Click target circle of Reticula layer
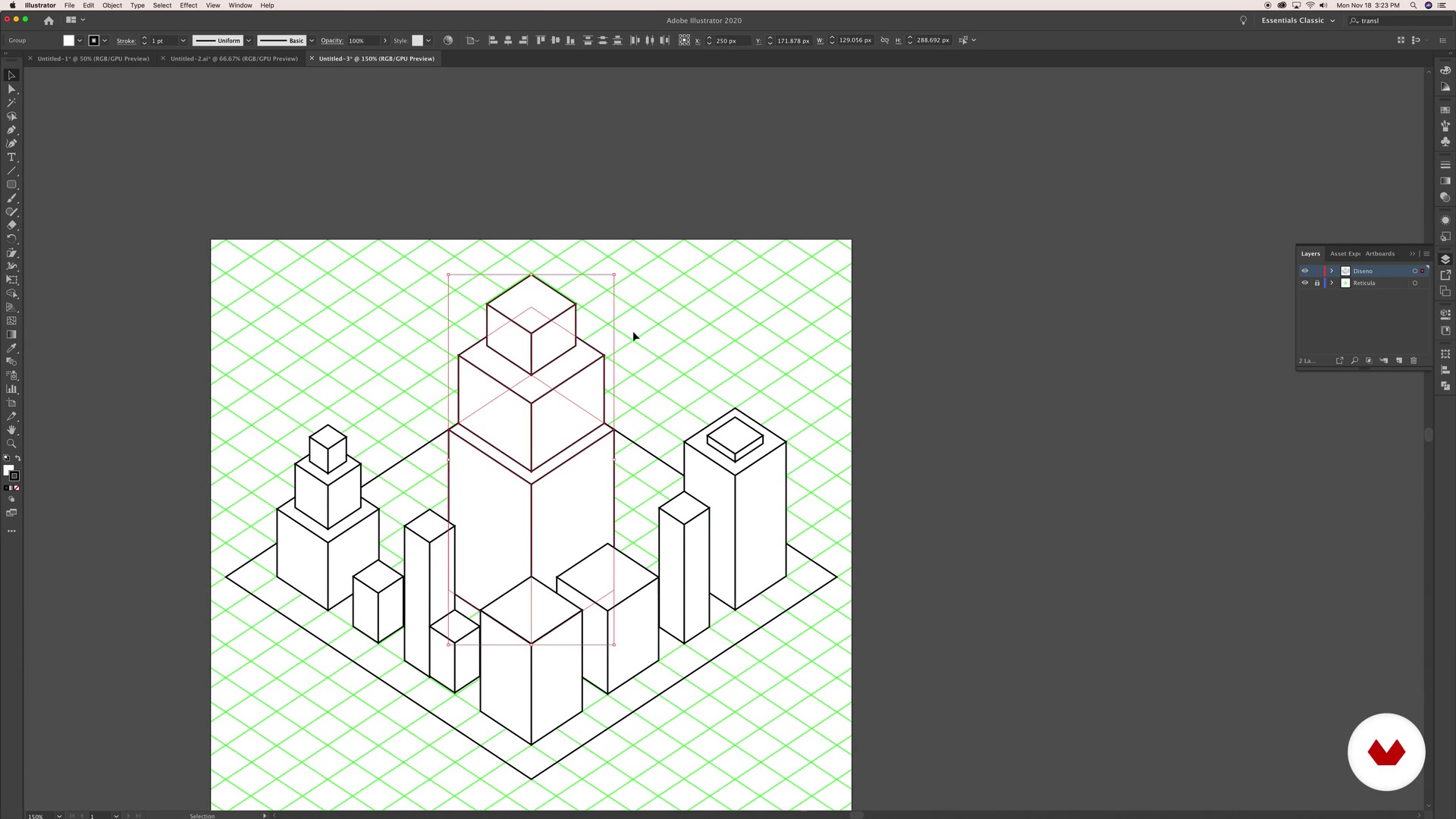This screenshot has width=1456, height=819. tap(1415, 283)
